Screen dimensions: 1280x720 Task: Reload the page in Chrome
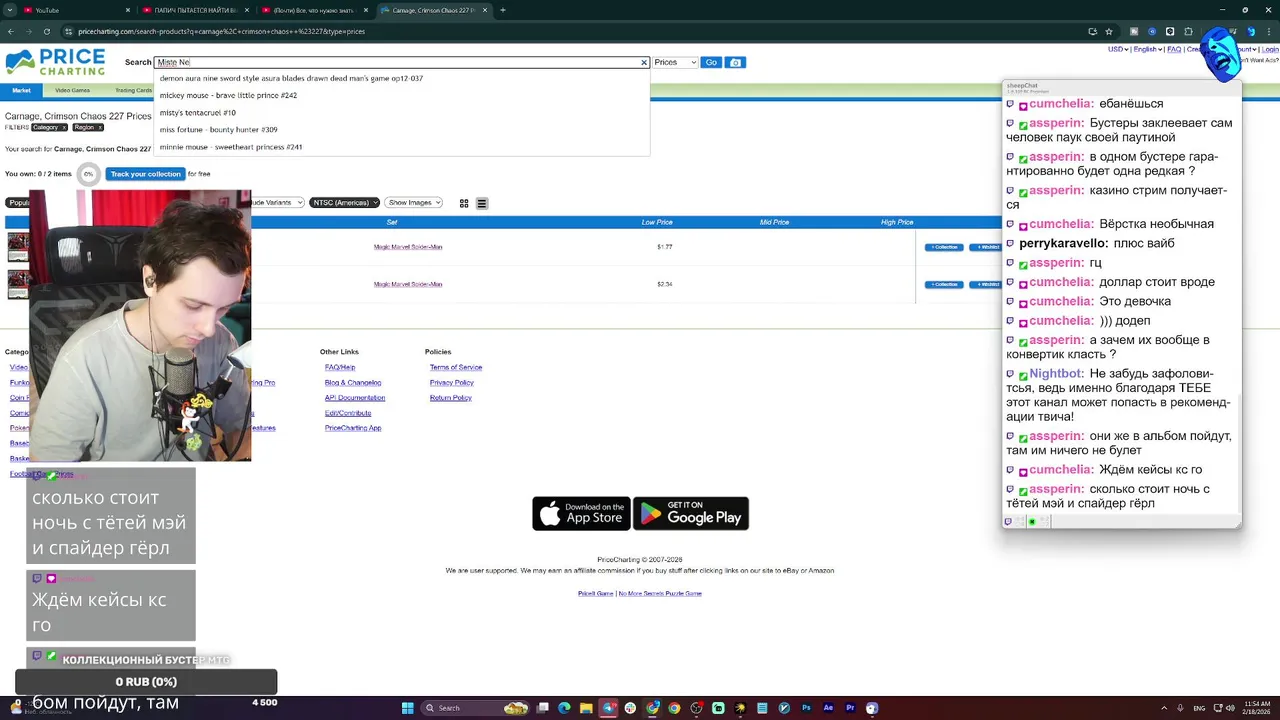pos(45,31)
